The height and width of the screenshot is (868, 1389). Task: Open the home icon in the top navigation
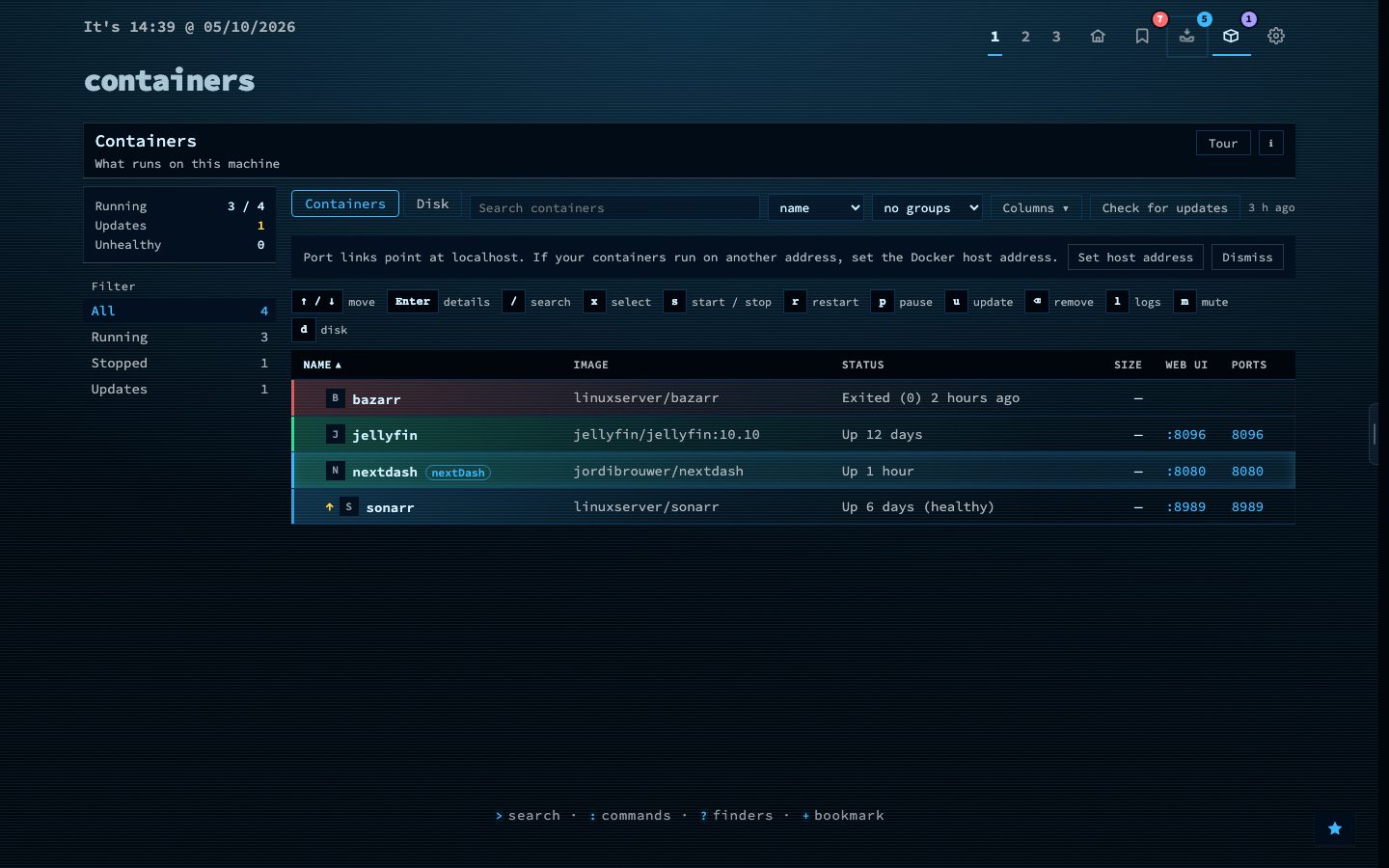pos(1098,37)
